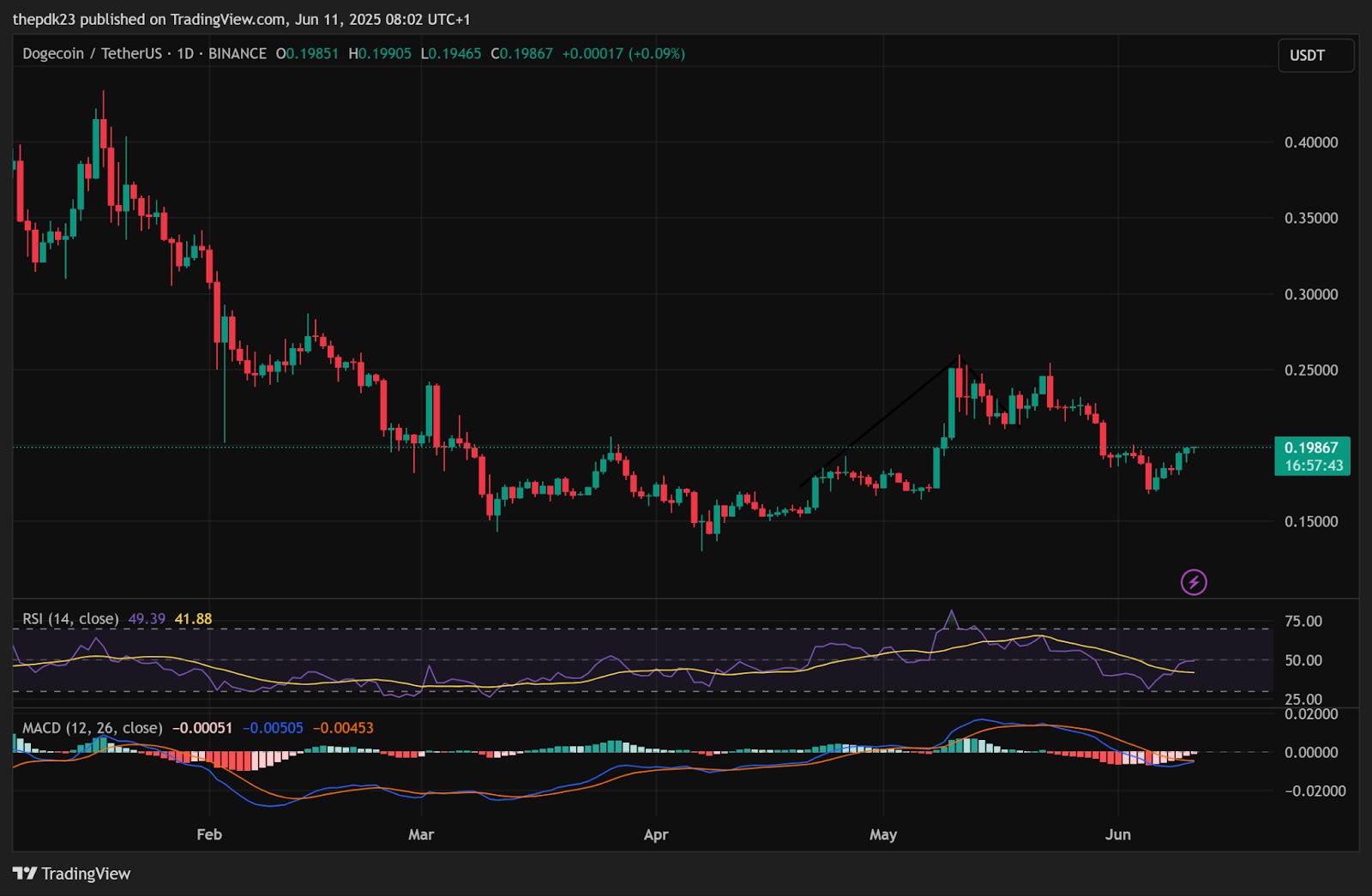Click the Feb label on the time axis

click(209, 834)
